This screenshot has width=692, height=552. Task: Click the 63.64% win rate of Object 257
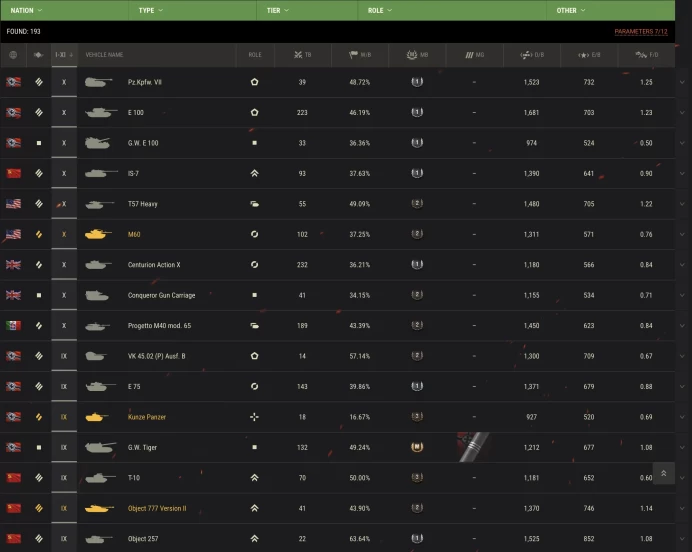point(360,539)
